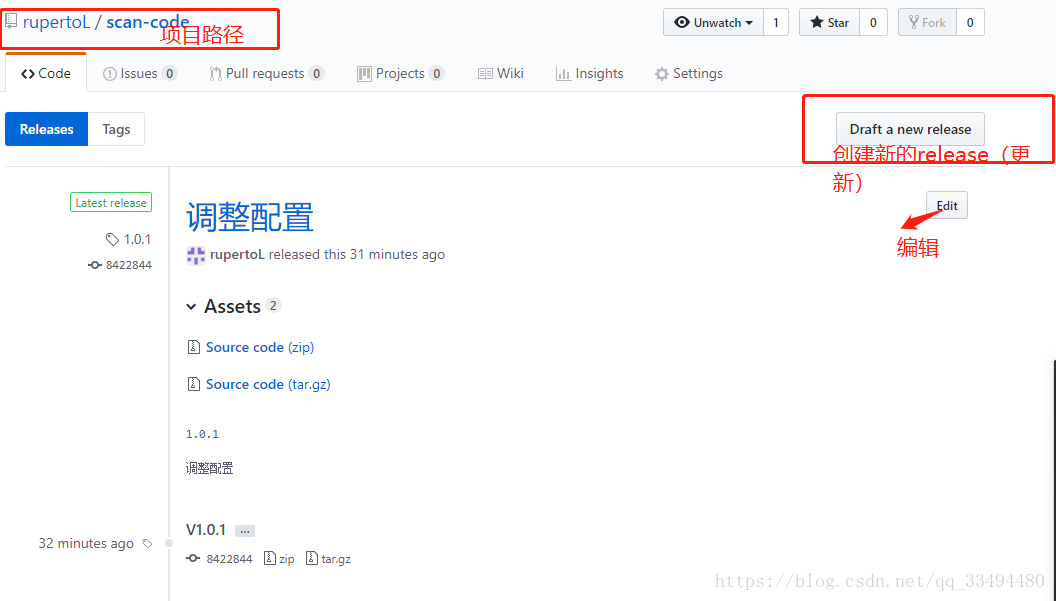
Task: Open the rupertoL owner link
Action: click(56, 22)
